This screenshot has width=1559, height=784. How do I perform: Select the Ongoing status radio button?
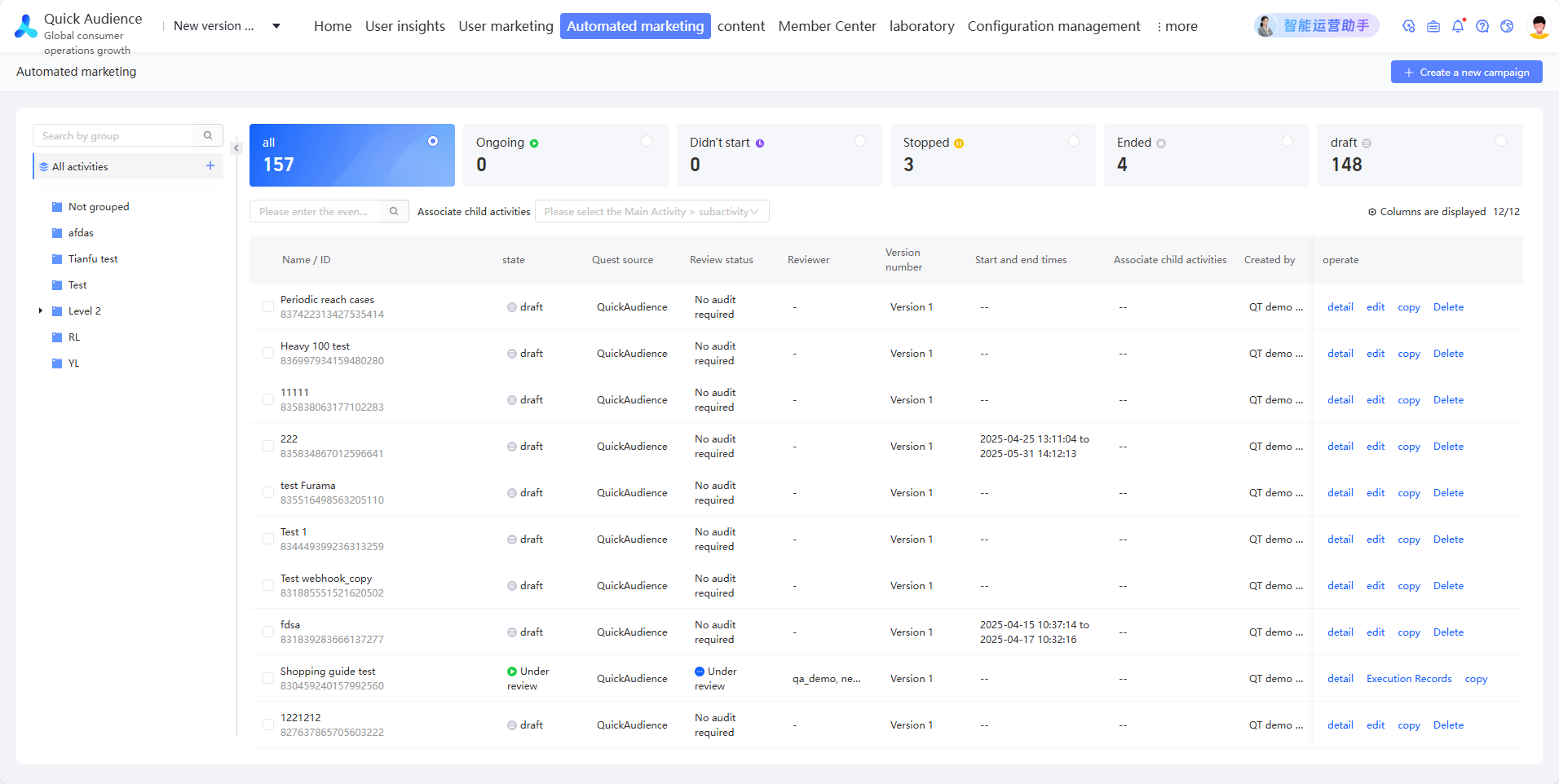click(x=647, y=141)
